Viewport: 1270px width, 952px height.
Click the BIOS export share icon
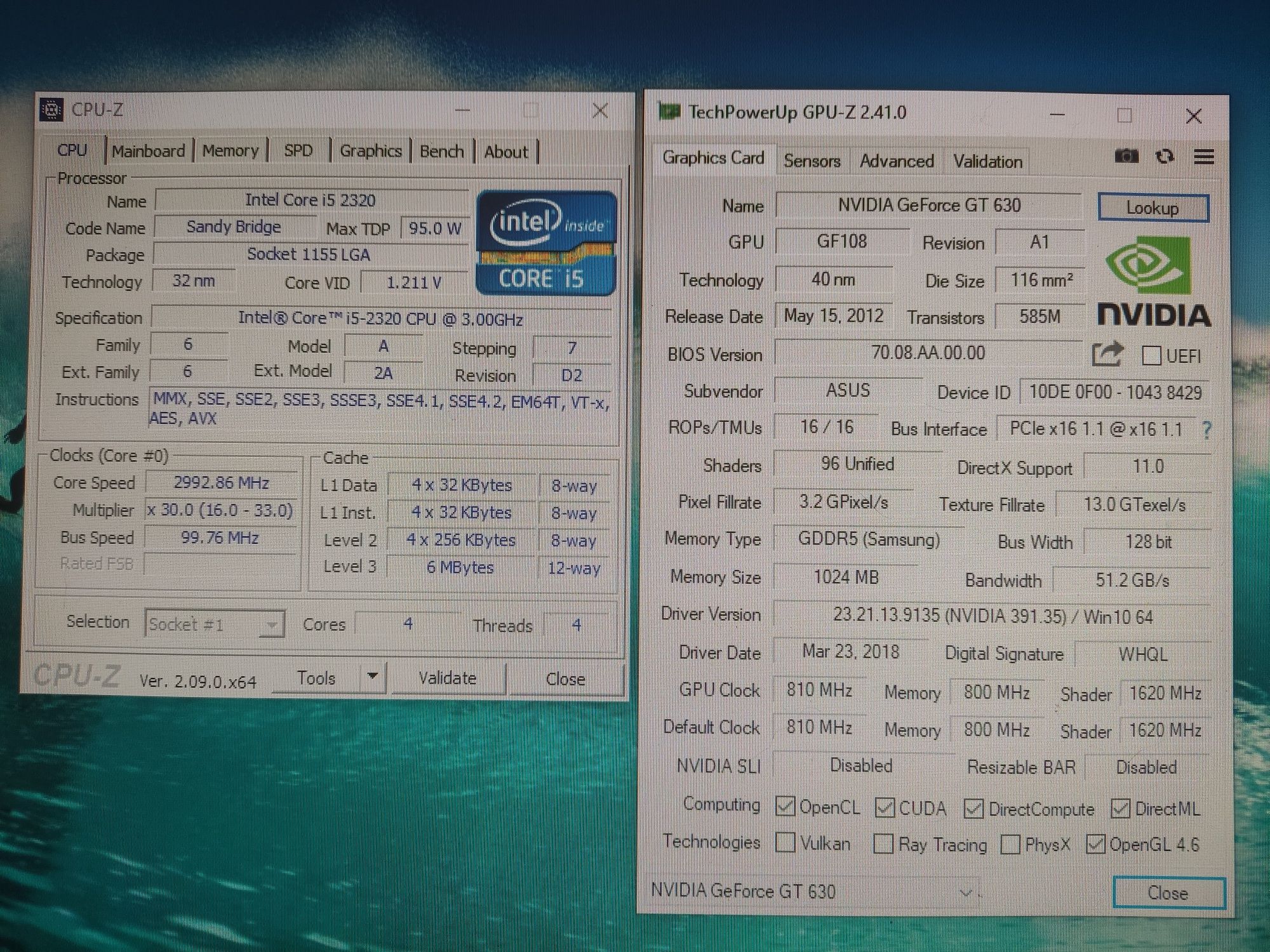click(1108, 354)
